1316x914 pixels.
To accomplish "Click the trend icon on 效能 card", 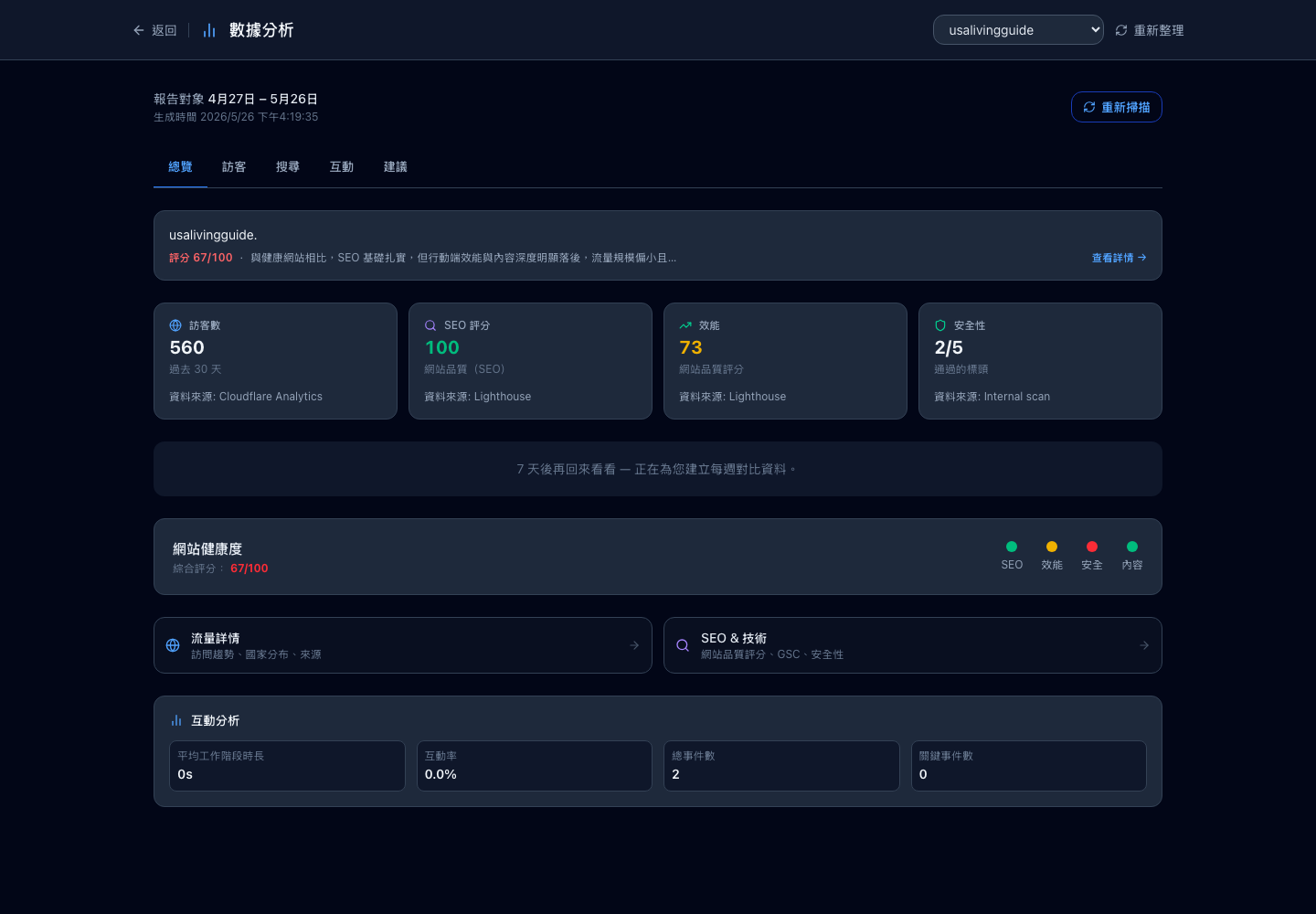I will (685, 325).
